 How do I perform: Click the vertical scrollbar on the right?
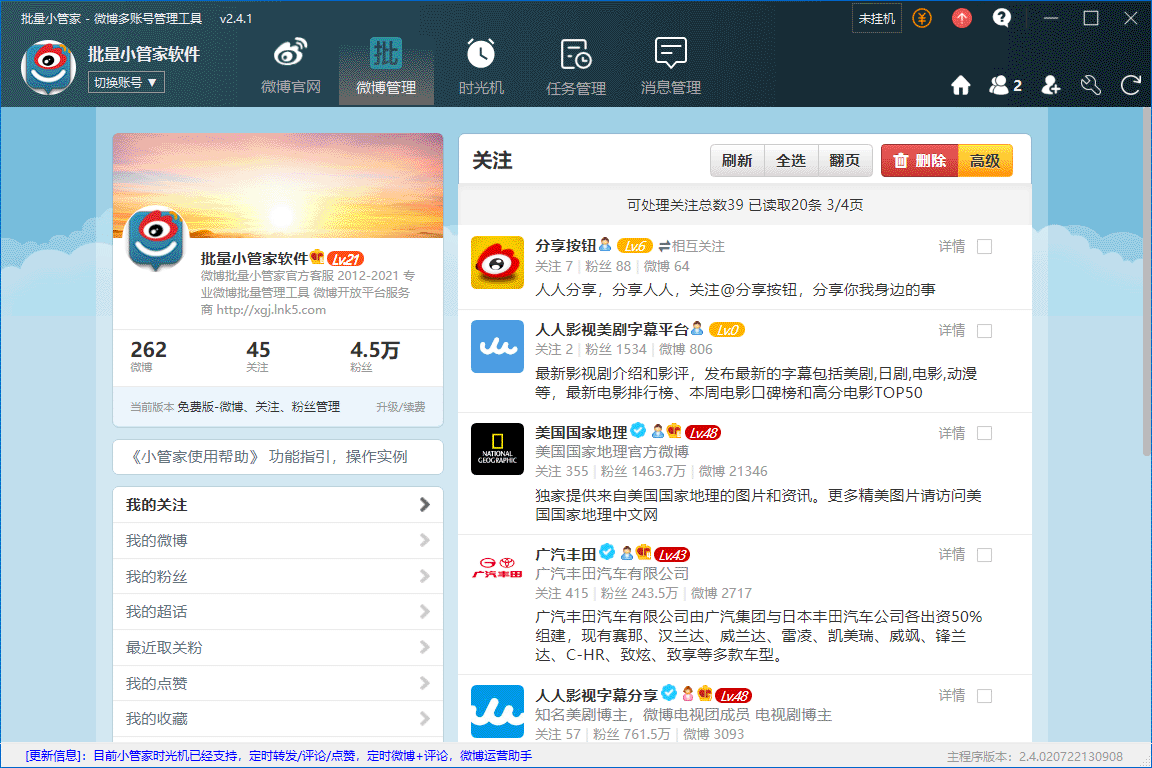coord(1146,281)
